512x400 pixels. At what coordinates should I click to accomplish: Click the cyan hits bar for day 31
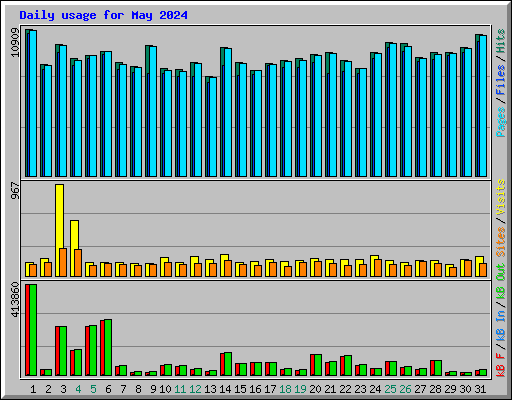(x=483, y=106)
